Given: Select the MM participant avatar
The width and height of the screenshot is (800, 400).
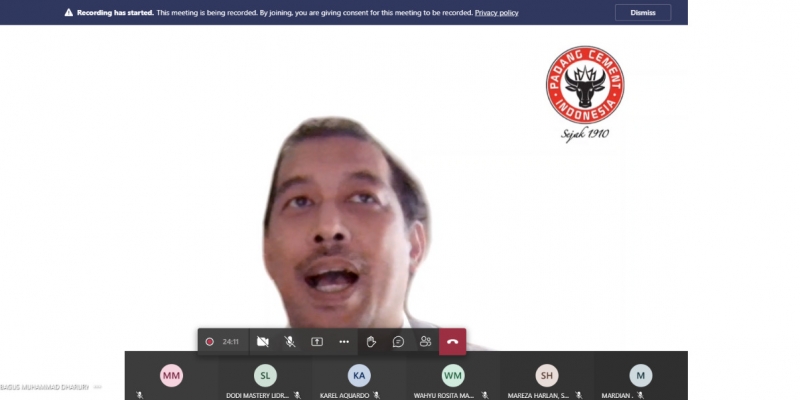Looking at the screenshot, I should tap(172, 375).
